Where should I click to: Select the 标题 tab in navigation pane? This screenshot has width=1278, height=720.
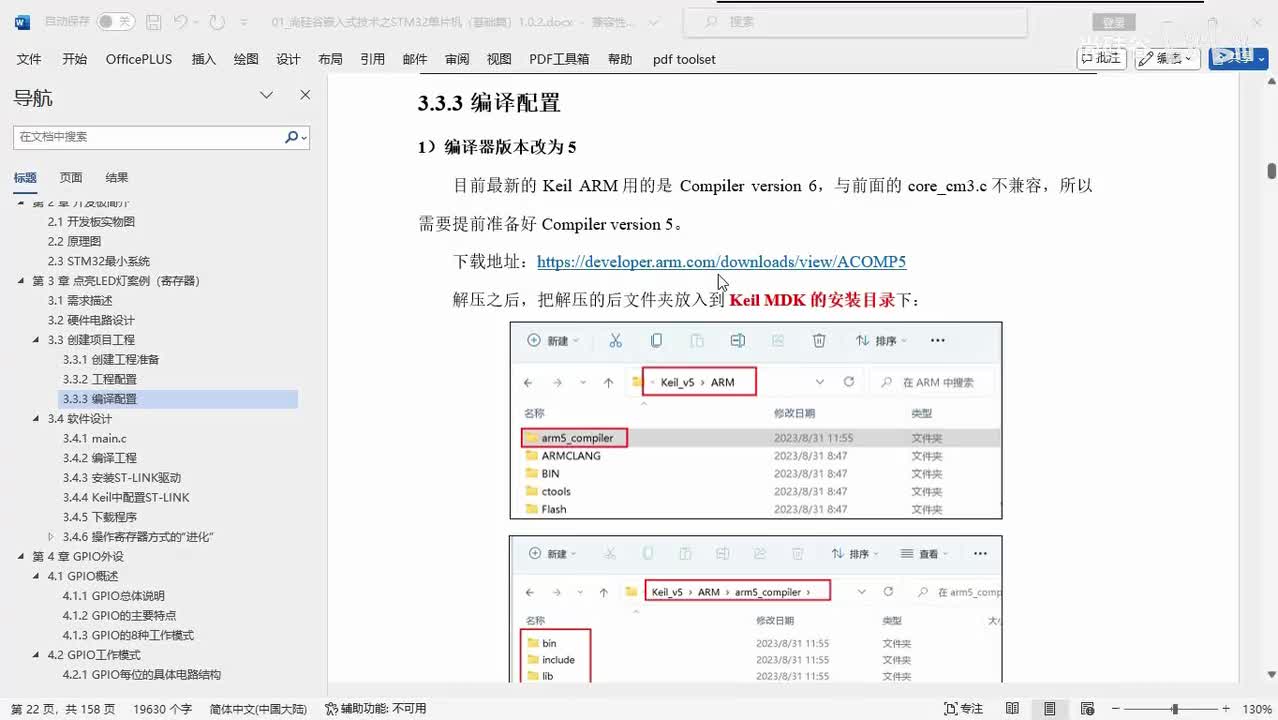click(25, 178)
